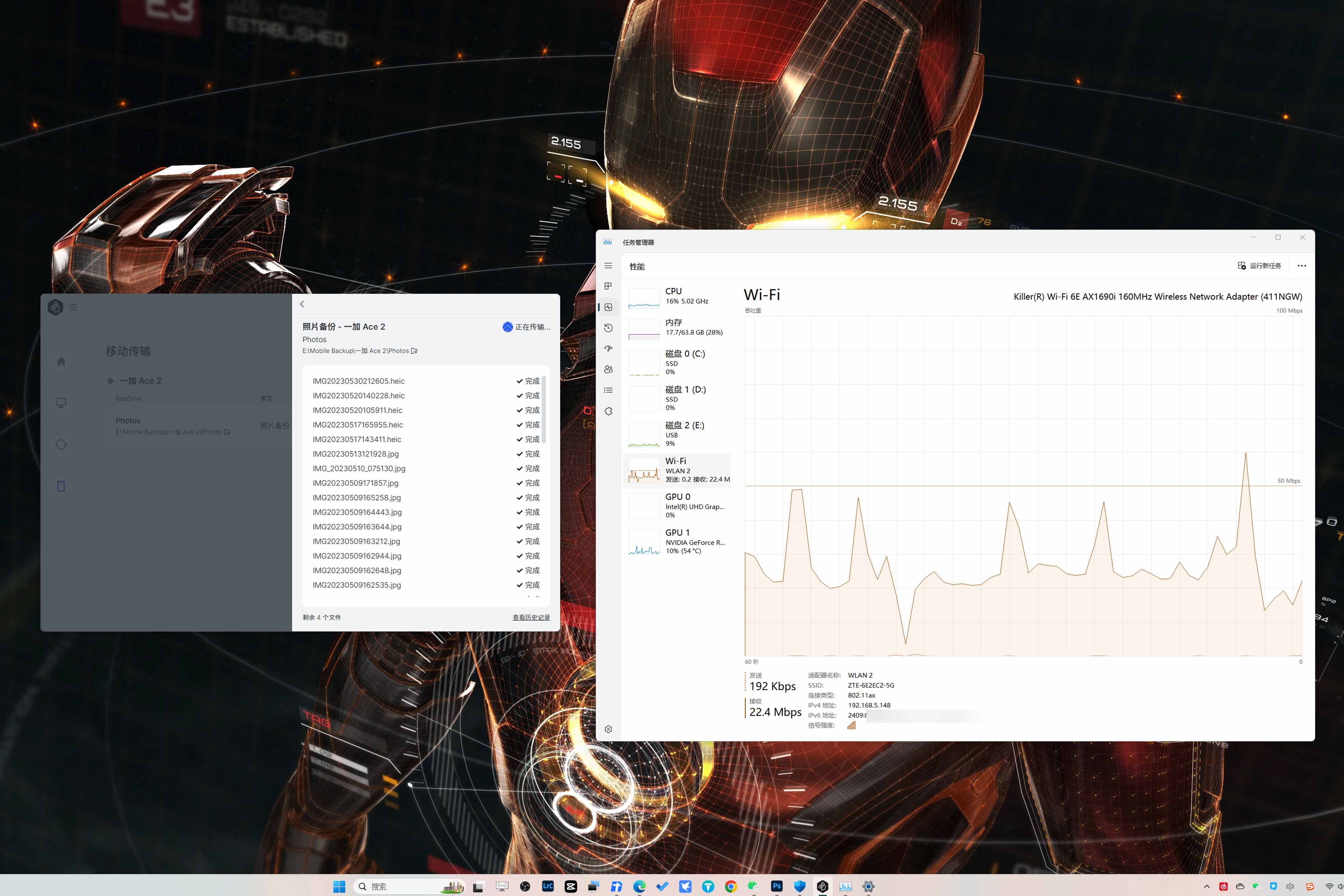Open the backup folder path icon next to Photos
Viewport: 1344px width, 896px height.
coord(414,351)
